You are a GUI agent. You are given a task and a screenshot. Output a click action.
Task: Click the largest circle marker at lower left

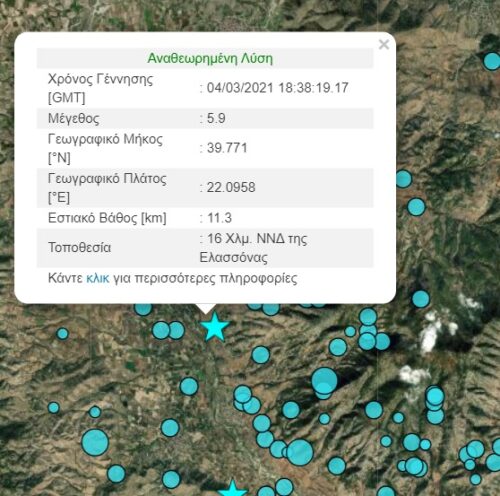click(95, 442)
